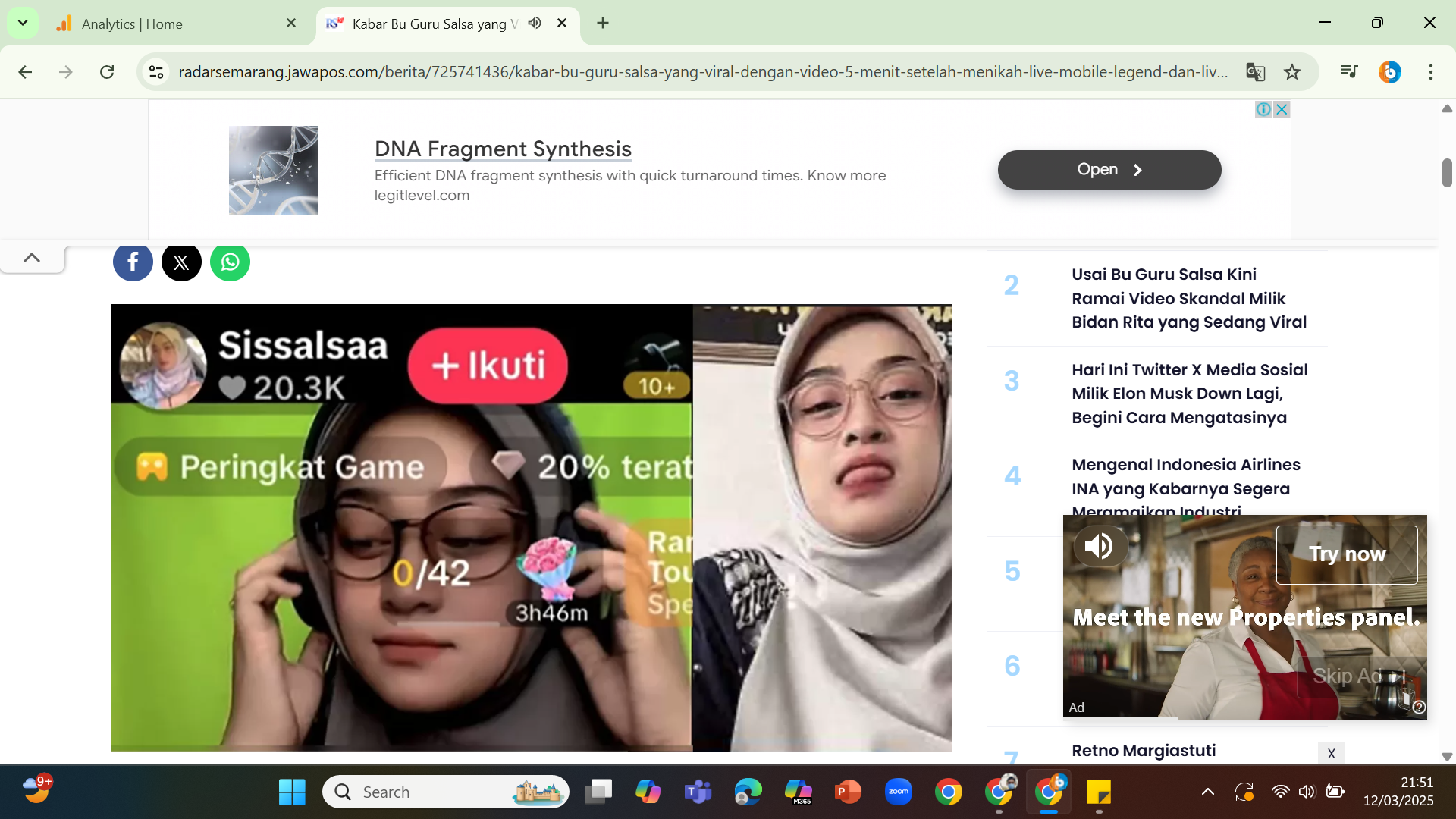
Task: Open Wi-Fi network settings in tray
Action: pos(1280,792)
